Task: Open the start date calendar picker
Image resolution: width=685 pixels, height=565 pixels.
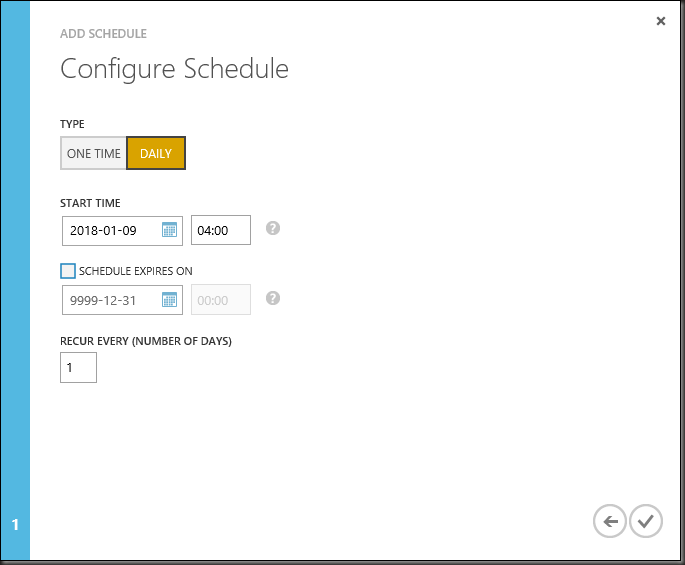Action: 169,230
